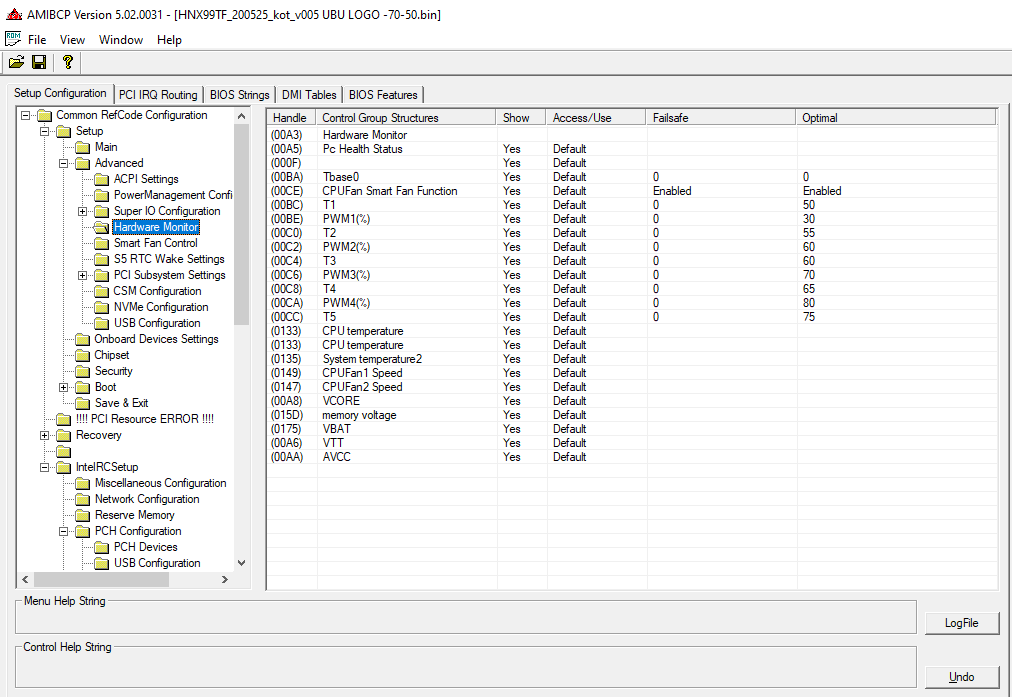The height and width of the screenshot is (697, 1012).
Task: Click the folder icon of Security
Action: [x=82, y=371]
